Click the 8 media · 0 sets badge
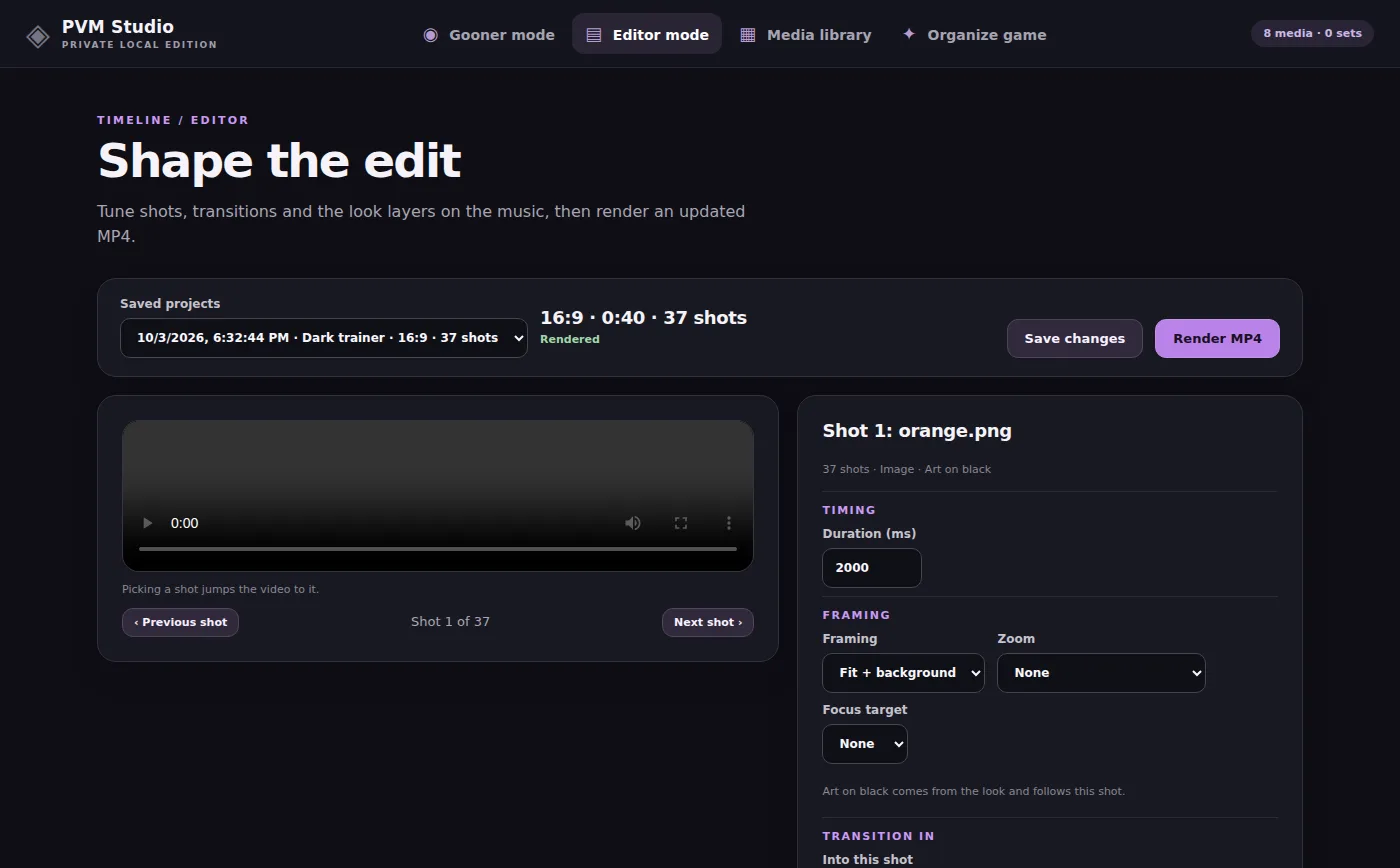The image size is (1400, 868). 1312,33
